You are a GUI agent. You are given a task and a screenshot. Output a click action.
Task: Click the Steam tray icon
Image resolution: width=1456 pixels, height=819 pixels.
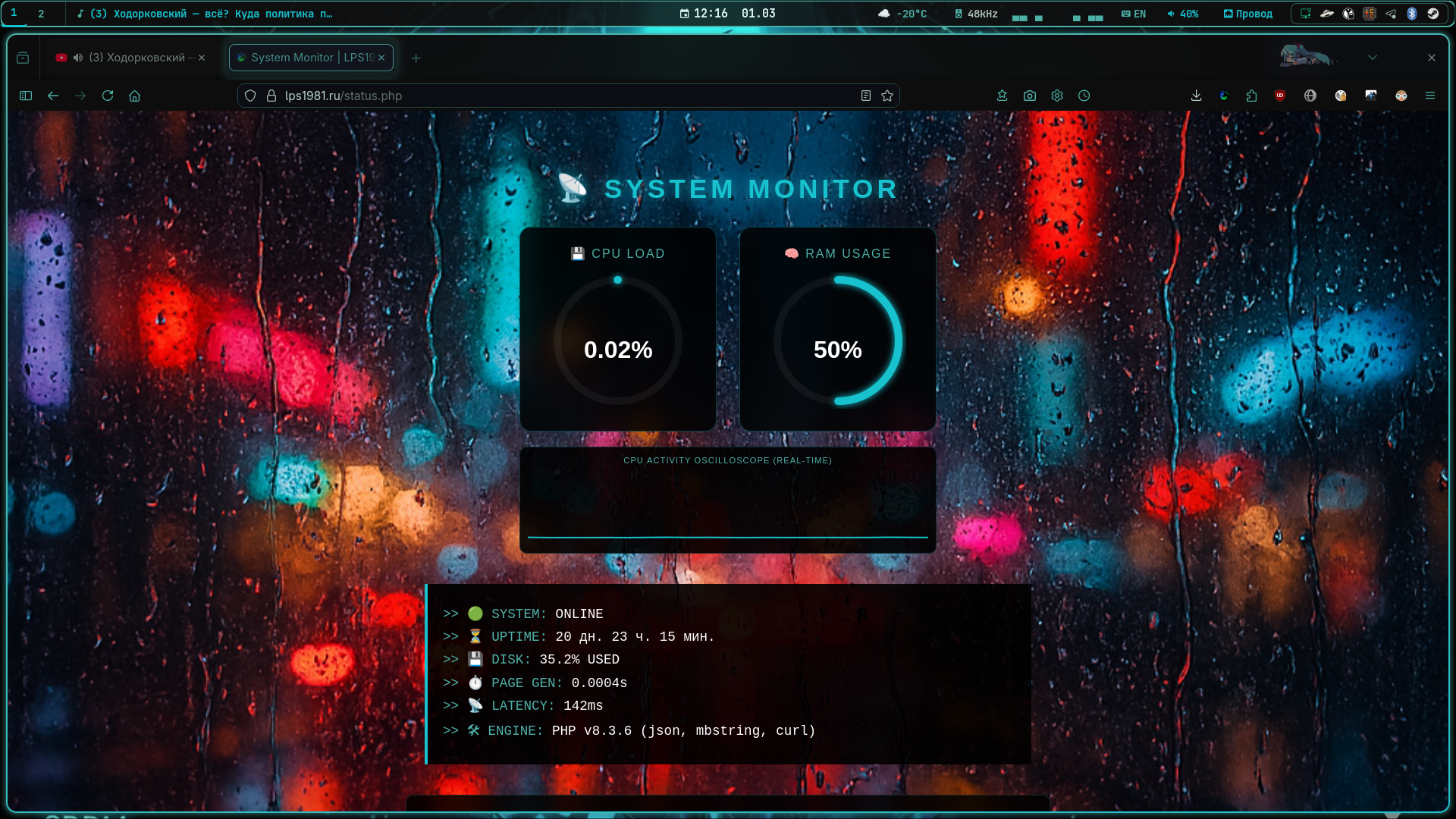click(x=1433, y=14)
